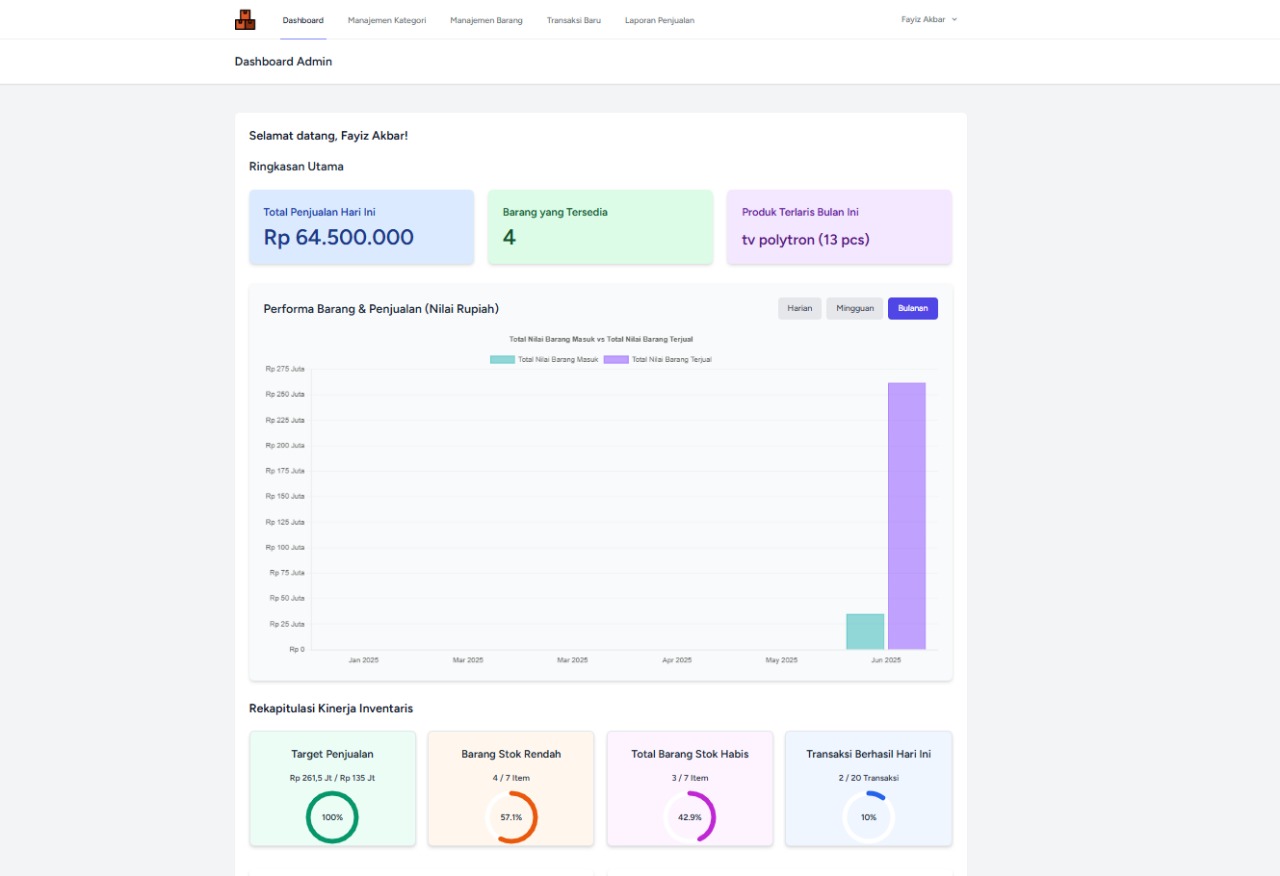The image size is (1280, 876).
Task: Switch chart to Harian view
Action: (x=799, y=308)
